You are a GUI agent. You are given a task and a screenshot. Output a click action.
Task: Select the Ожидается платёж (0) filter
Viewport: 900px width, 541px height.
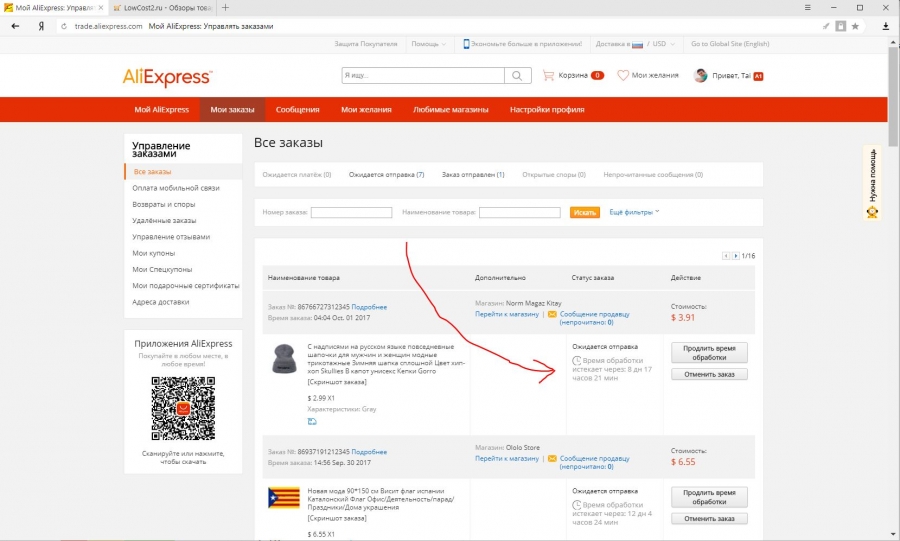297,175
